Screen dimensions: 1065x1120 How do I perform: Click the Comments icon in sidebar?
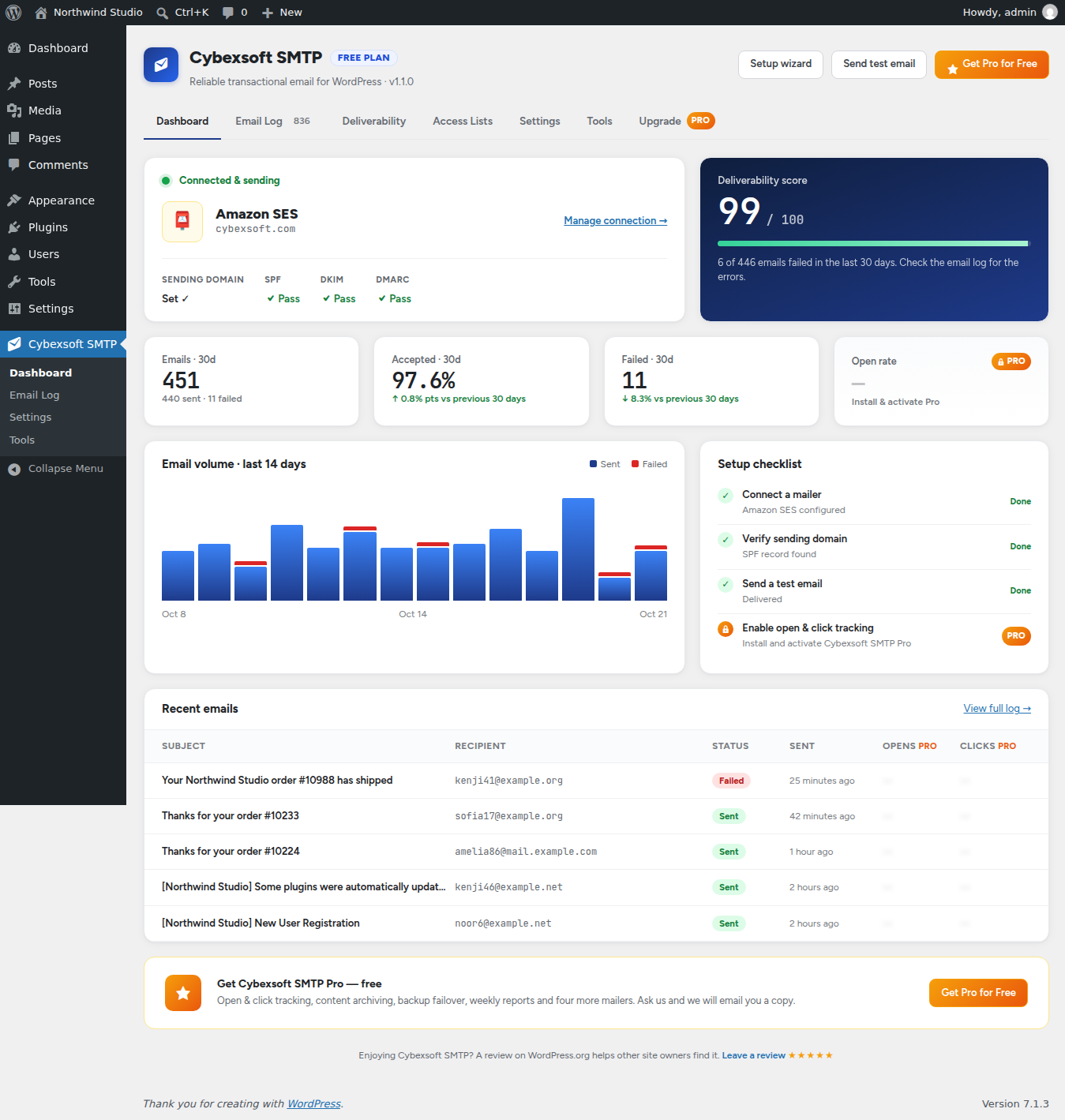pos(14,165)
